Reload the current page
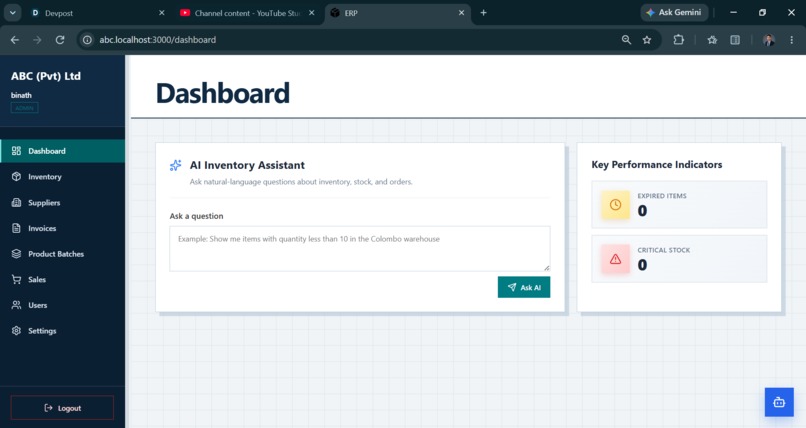Screen dimensions: 806x428 (x=60, y=40)
